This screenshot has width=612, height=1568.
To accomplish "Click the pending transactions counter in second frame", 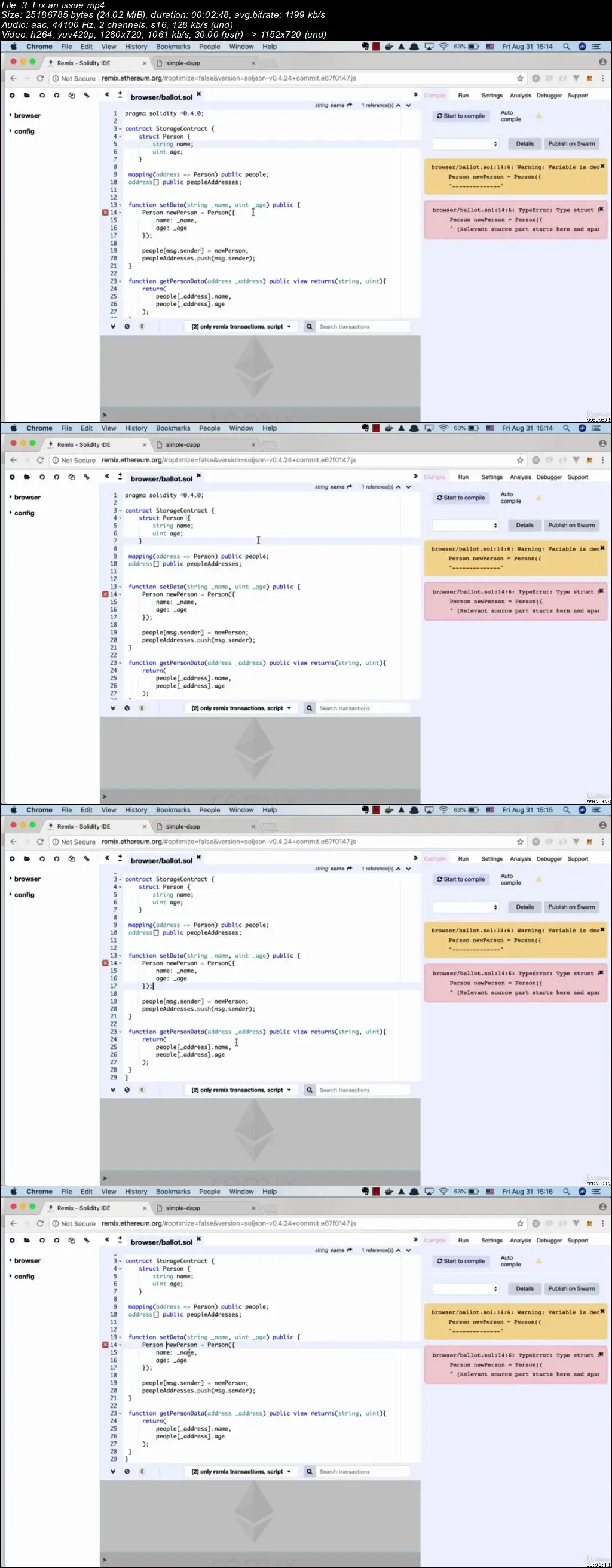I will click(142, 708).
